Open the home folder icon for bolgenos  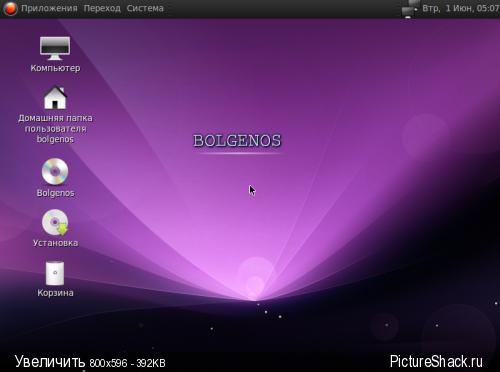(55, 98)
